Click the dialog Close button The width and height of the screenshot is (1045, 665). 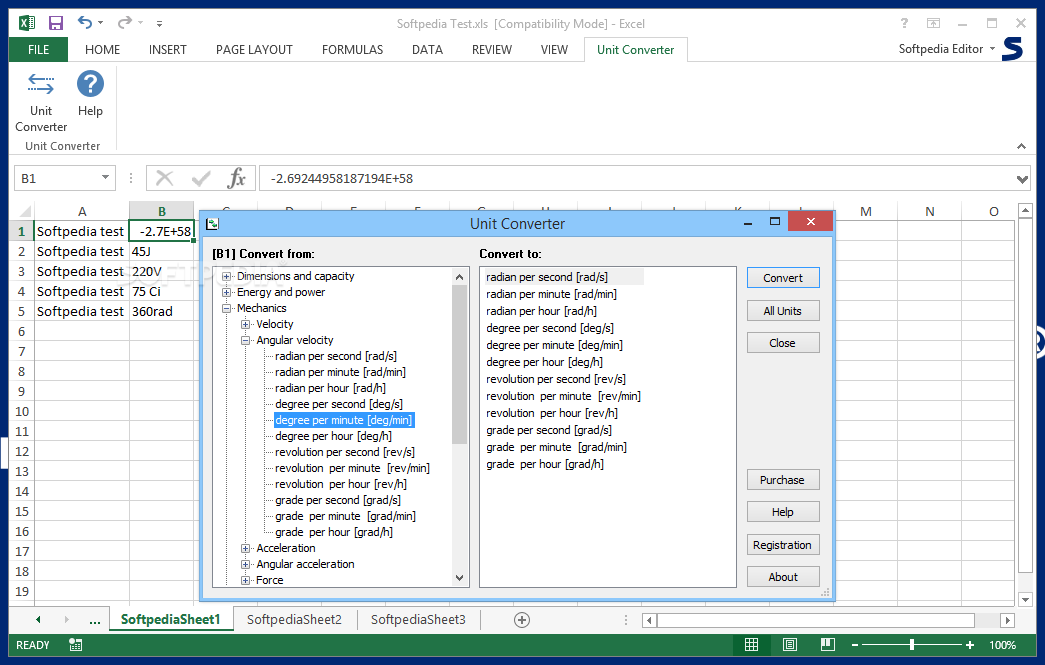click(783, 342)
